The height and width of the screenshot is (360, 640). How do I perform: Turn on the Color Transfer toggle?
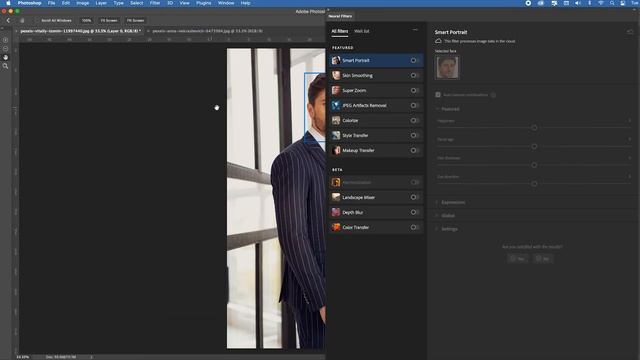415,227
